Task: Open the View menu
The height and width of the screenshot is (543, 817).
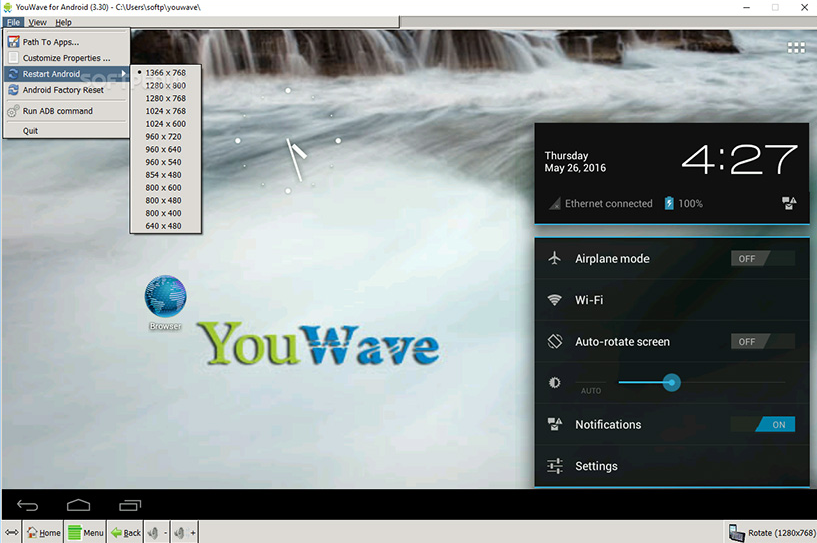Action: (x=37, y=22)
